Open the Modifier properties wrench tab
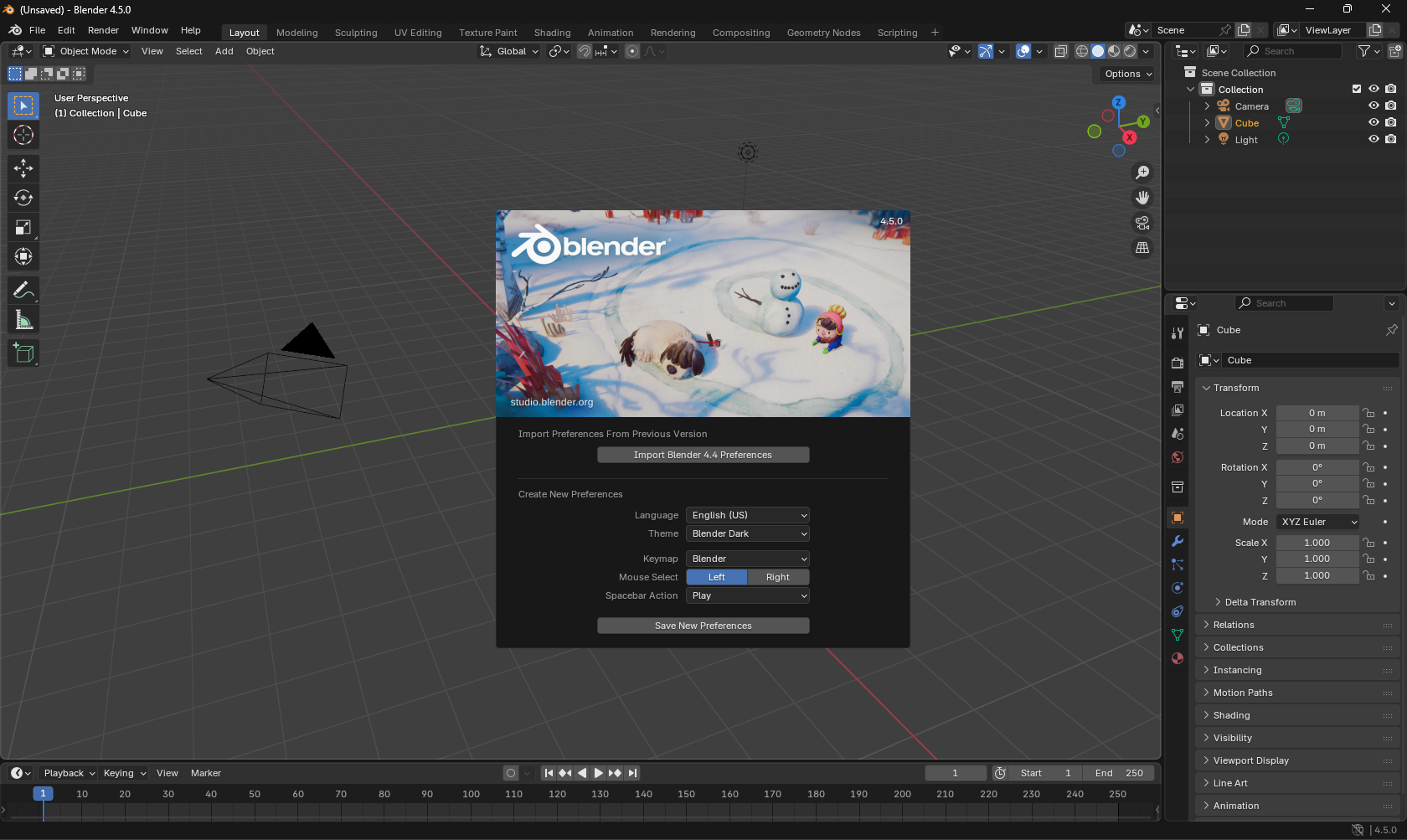This screenshot has width=1407, height=840. (1177, 542)
